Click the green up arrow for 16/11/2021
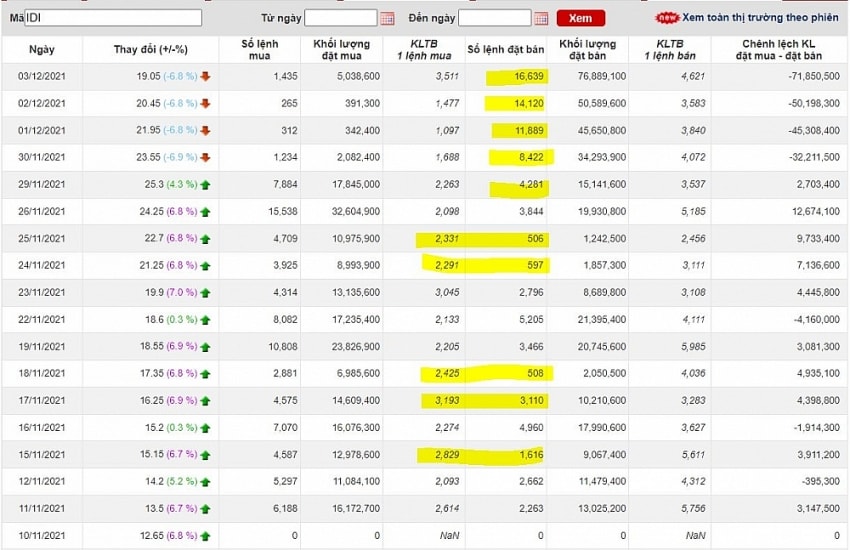 point(205,428)
